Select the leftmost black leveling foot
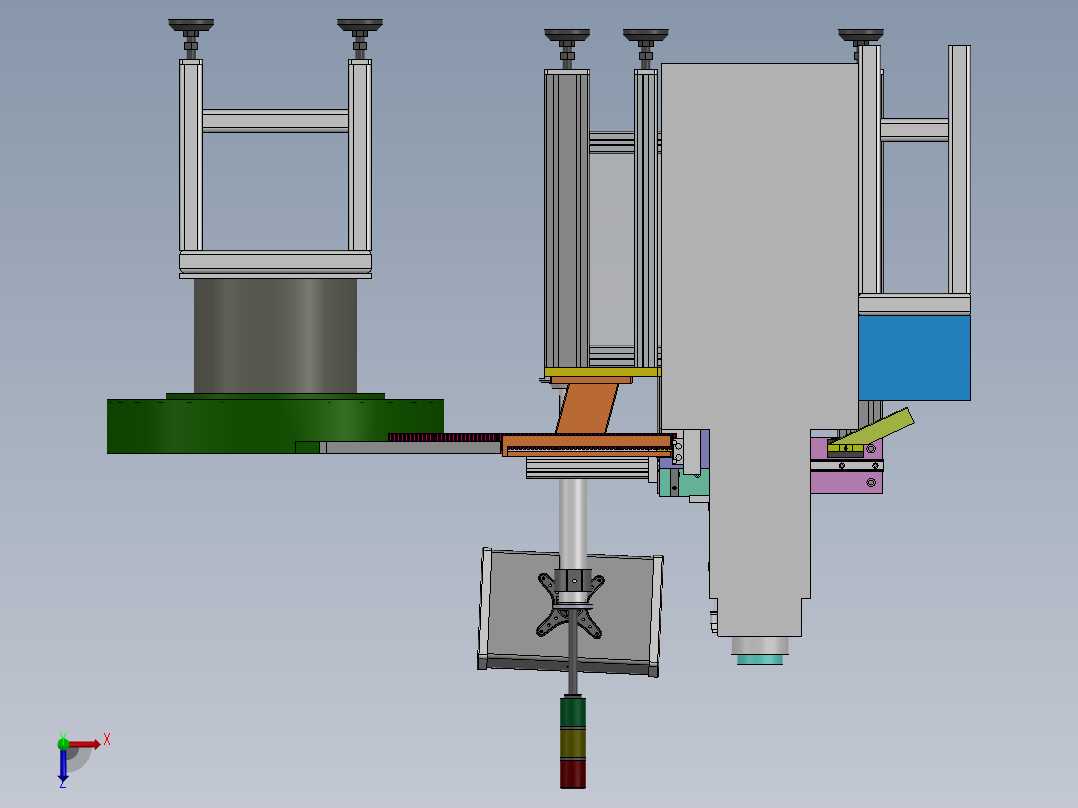 click(191, 26)
